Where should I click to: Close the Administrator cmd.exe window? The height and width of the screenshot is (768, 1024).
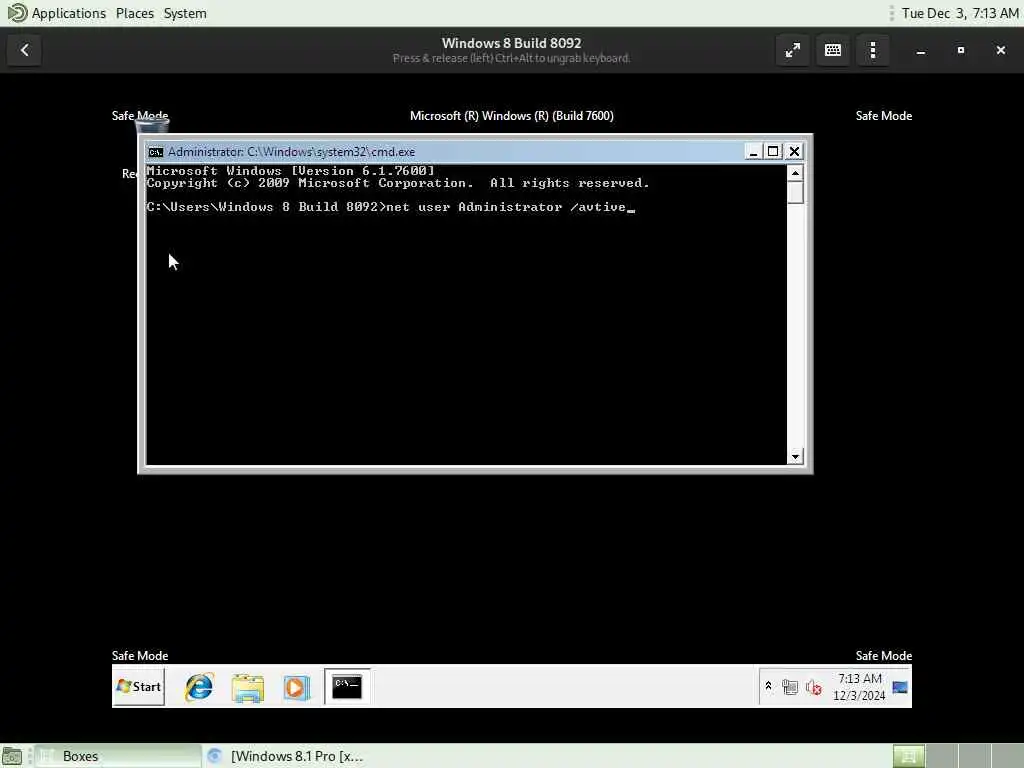[x=794, y=152]
